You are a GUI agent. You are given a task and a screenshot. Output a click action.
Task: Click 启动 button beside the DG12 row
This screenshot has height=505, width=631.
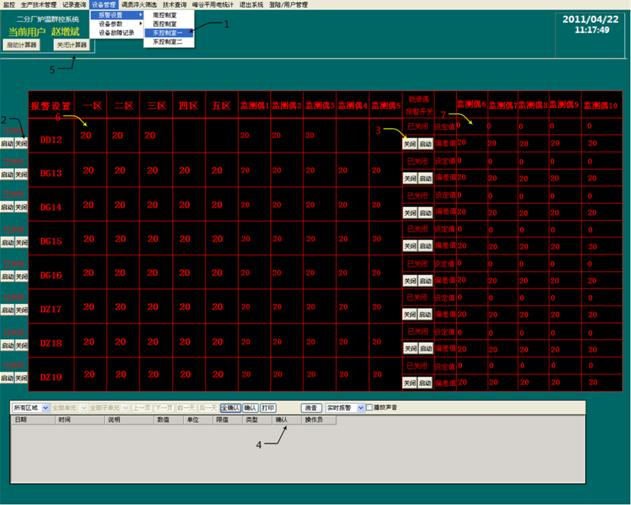point(7,143)
